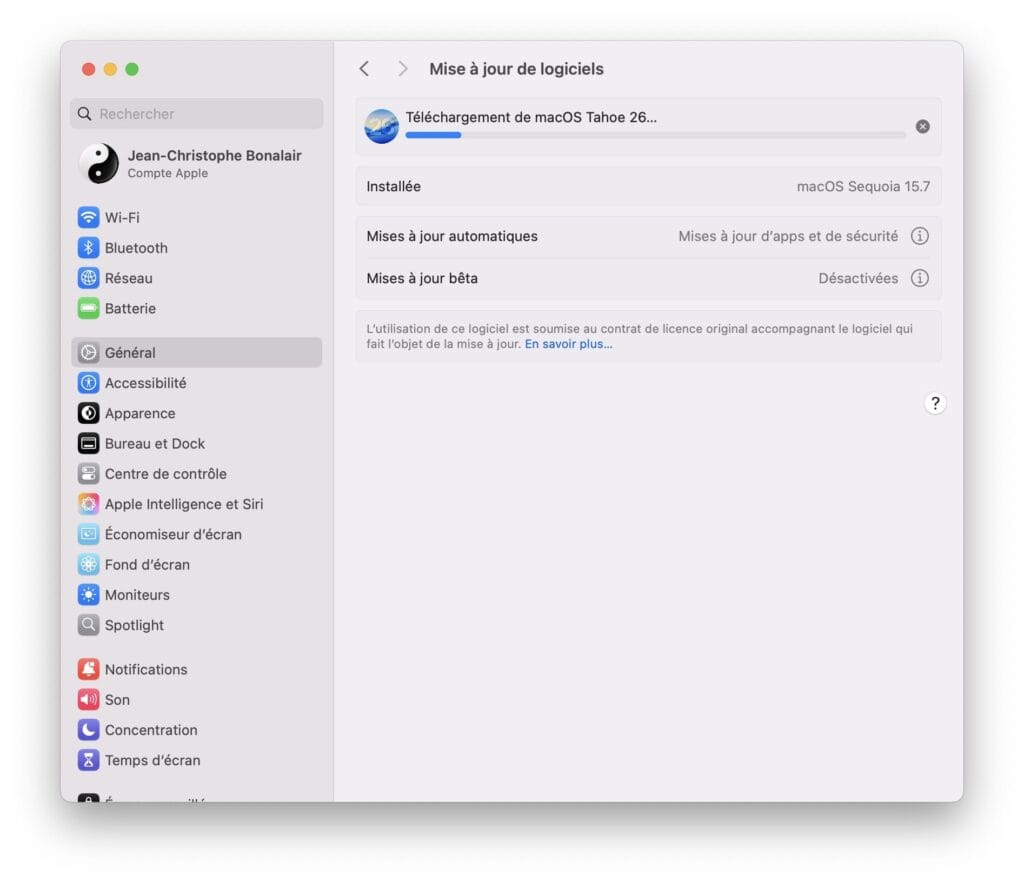The width and height of the screenshot is (1024, 882).
Task: Click the green zoom window button
Action: 132,69
